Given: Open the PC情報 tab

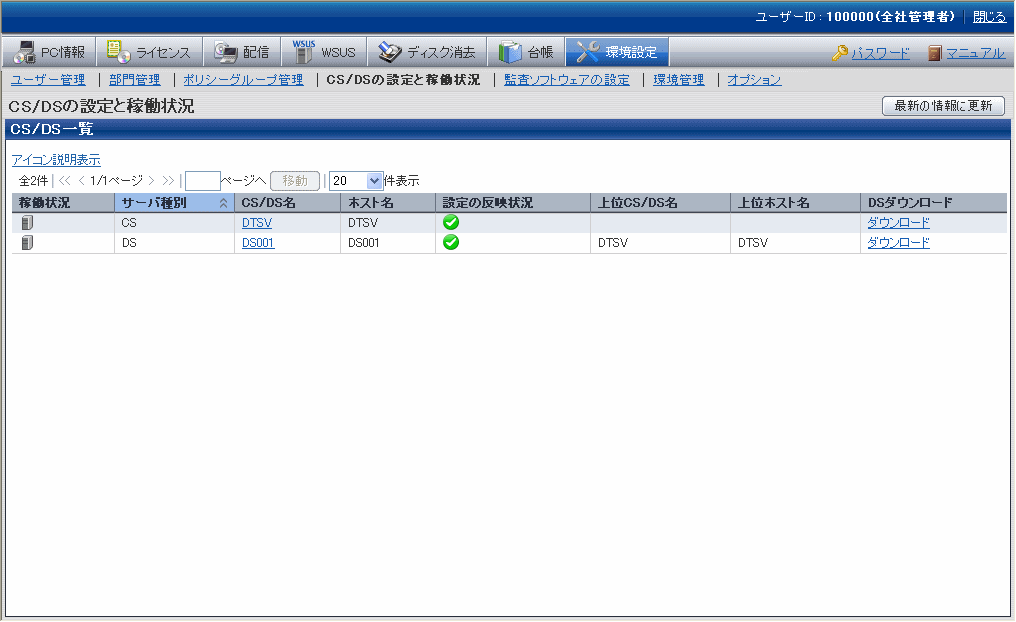Looking at the screenshot, I should click(49, 52).
